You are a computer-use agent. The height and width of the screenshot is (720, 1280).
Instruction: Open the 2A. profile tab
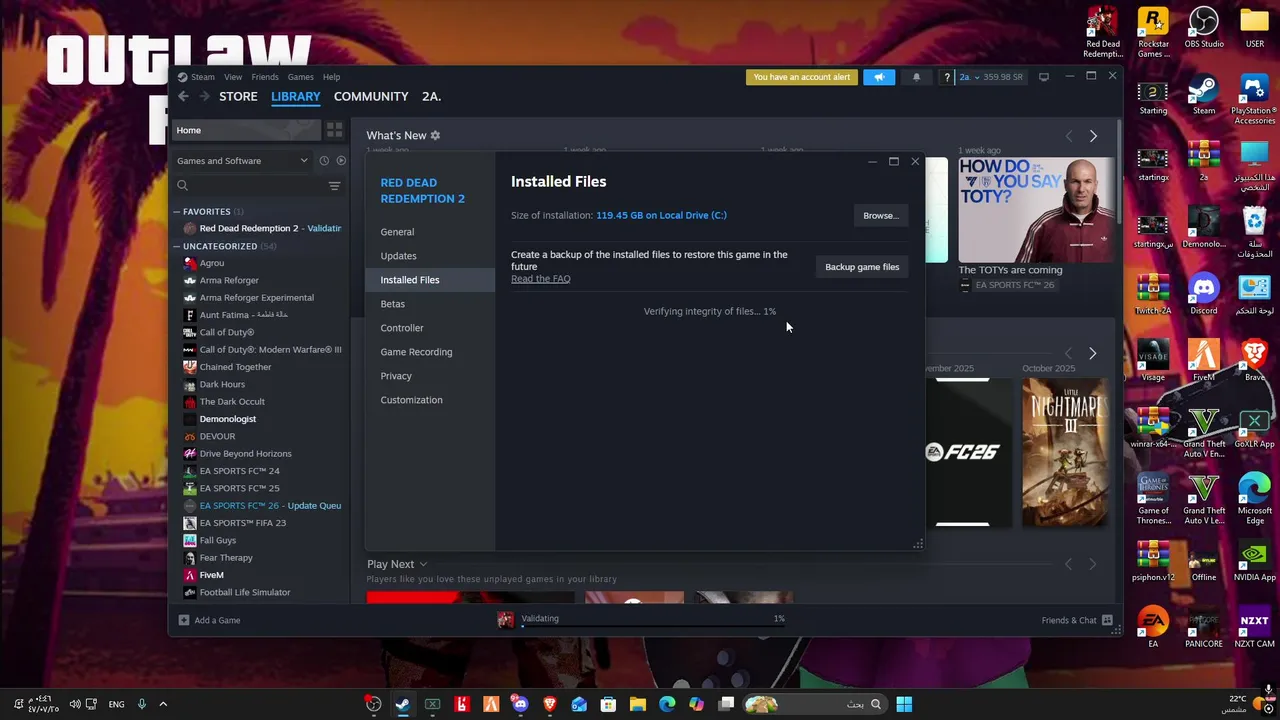pyautogui.click(x=431, y=96)
